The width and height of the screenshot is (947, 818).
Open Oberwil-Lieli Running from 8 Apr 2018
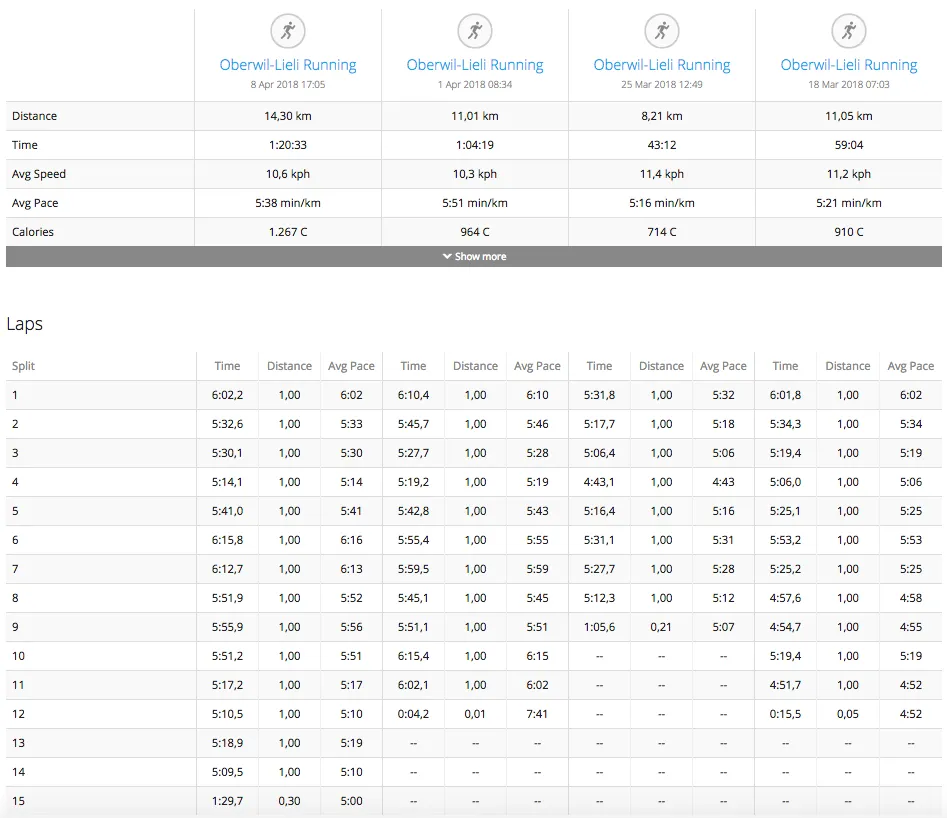pyautogui.click(x=288, y=65)
